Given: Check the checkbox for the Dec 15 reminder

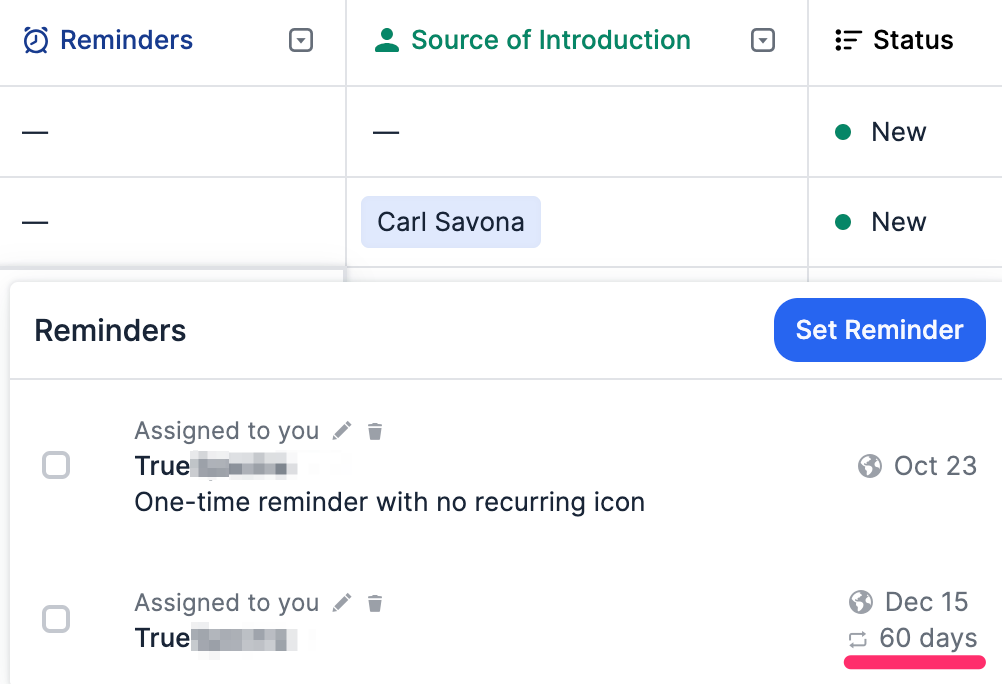Looking at the screenshot, I should 56,619.
